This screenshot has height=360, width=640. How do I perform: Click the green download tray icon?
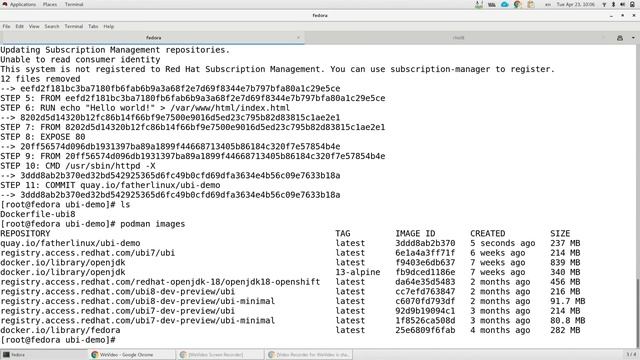[479, 4]
